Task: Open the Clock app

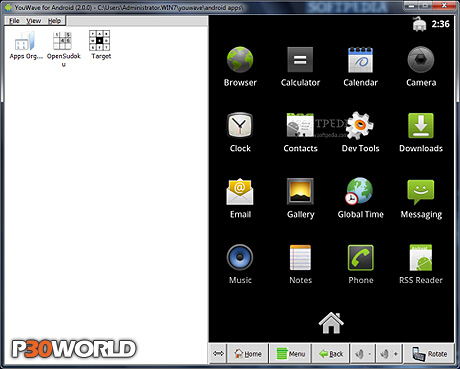Action: click(x=240, y=125)
